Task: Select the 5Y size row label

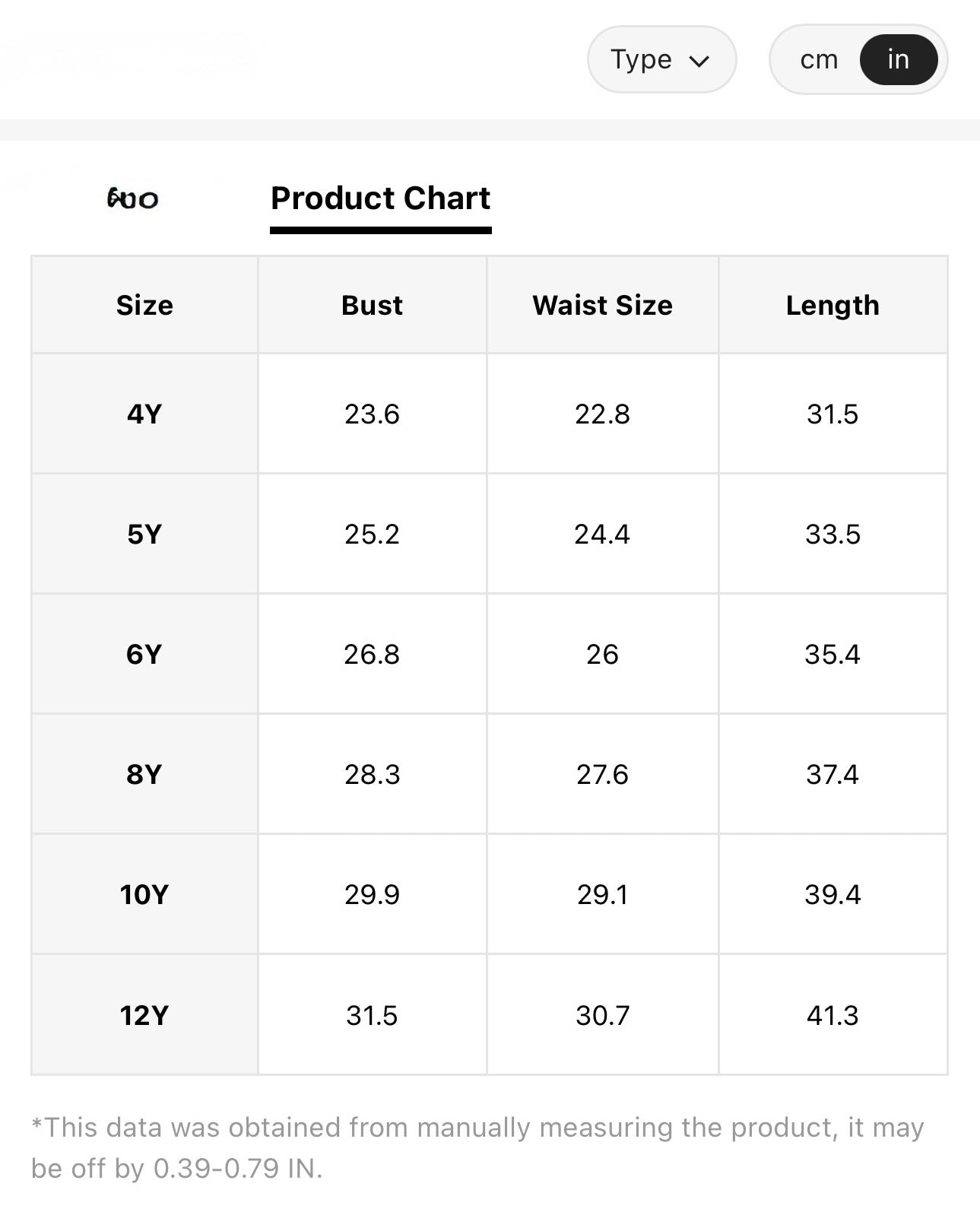Action: pos(144,534)
